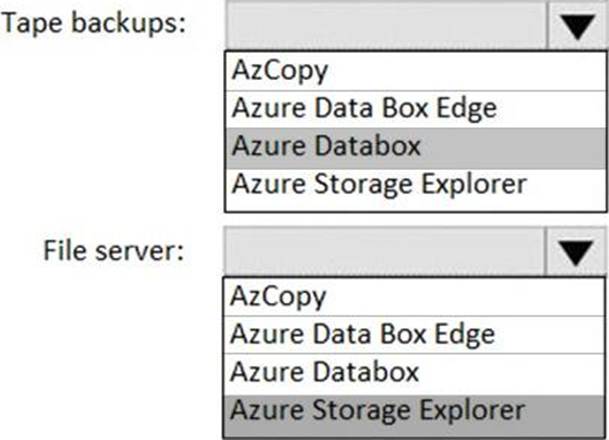Select AzCopy under File server

click(414, 297)
